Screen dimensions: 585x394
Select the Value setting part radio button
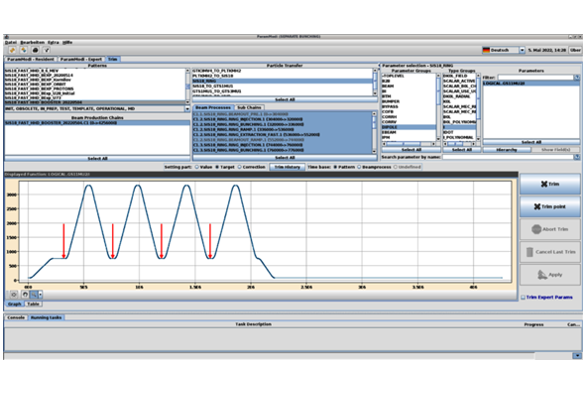197,167
